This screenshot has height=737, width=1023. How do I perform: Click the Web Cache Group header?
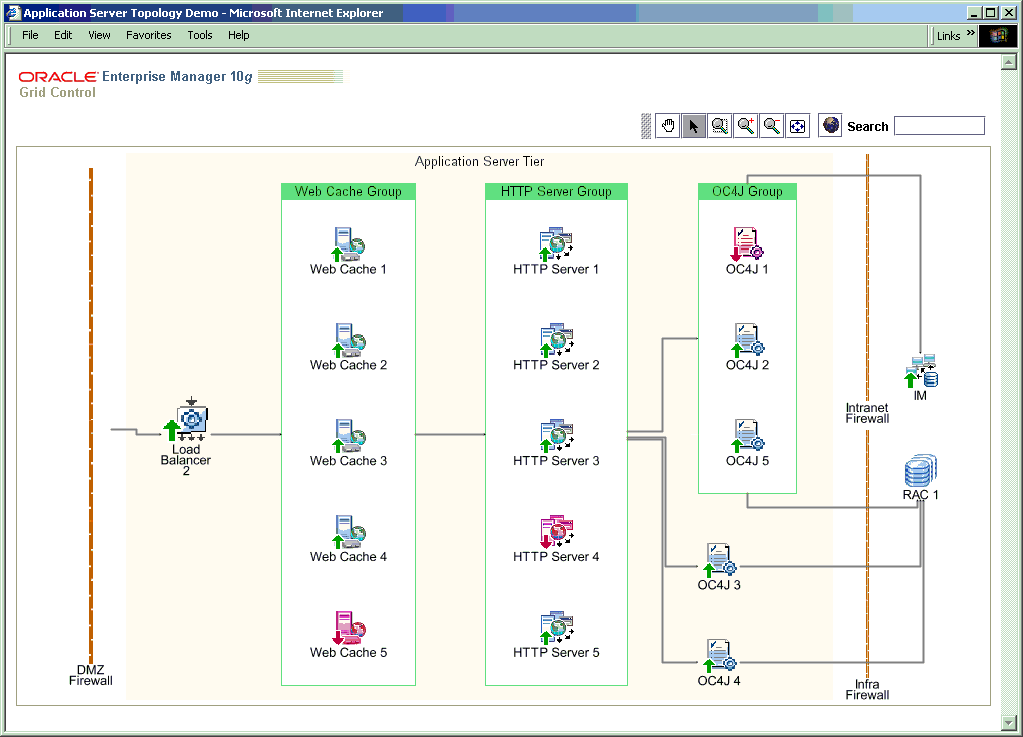click(348, 192)
